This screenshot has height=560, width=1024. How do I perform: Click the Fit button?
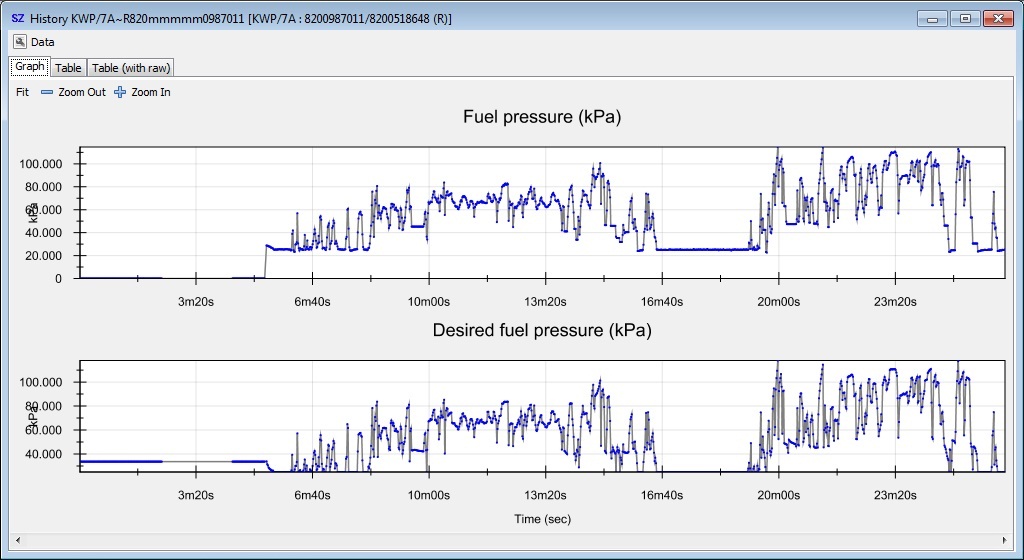pos(22,93)
